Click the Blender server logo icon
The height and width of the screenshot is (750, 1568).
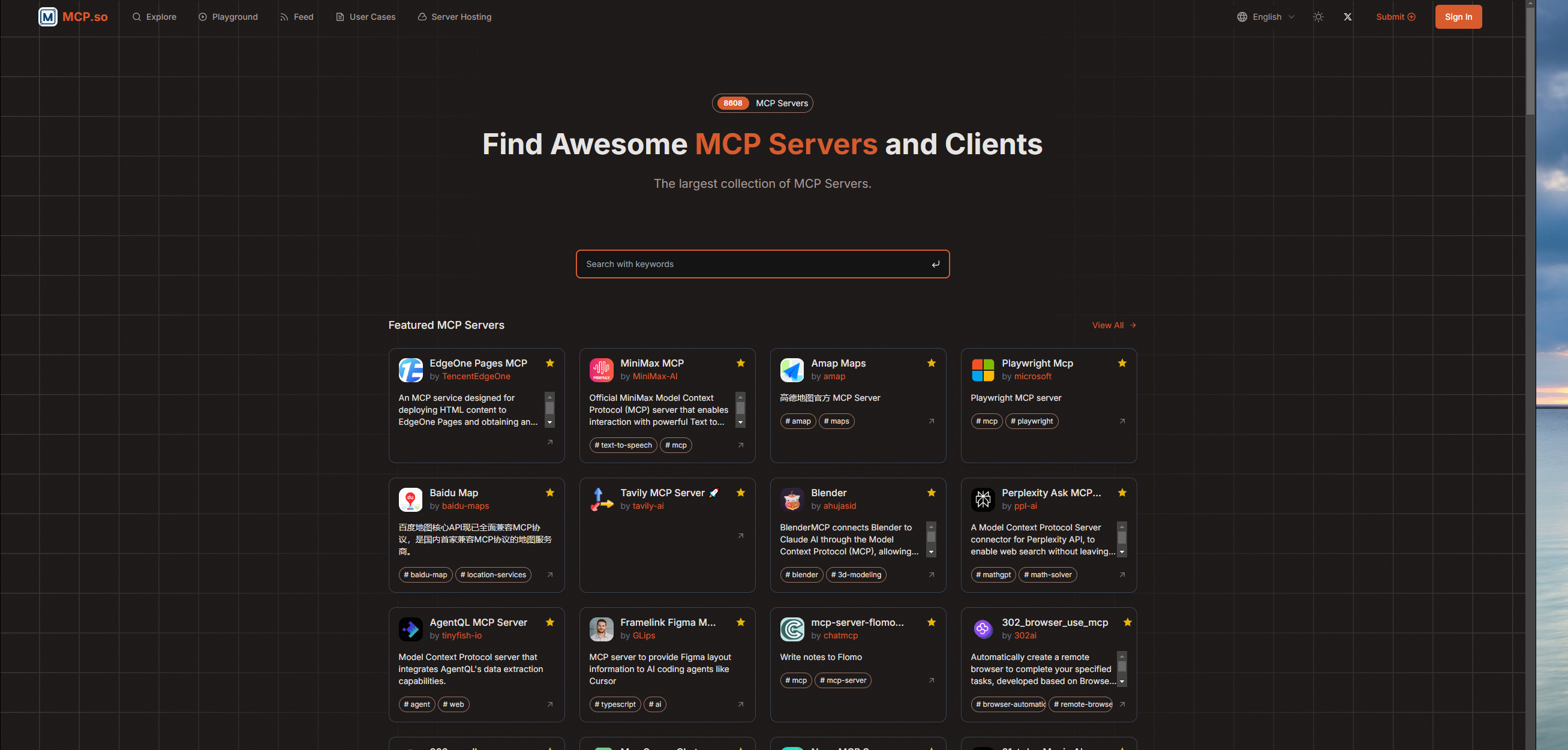tap(792, 499)
